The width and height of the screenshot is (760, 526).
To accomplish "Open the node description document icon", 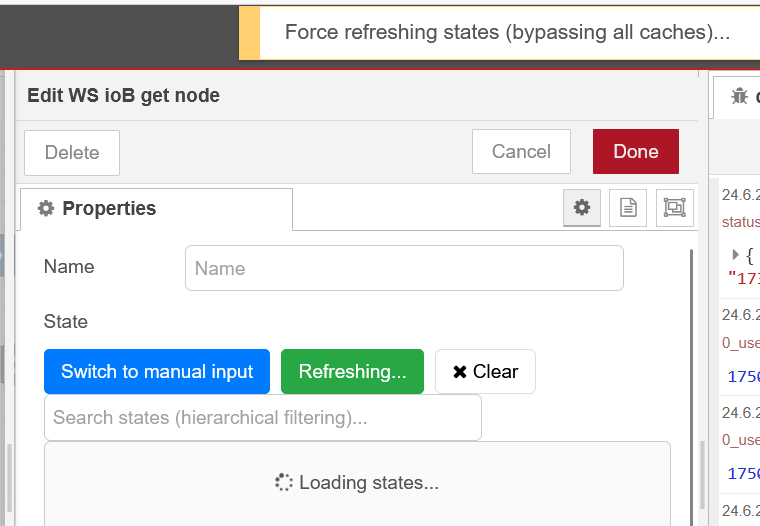I will point(628,208).
